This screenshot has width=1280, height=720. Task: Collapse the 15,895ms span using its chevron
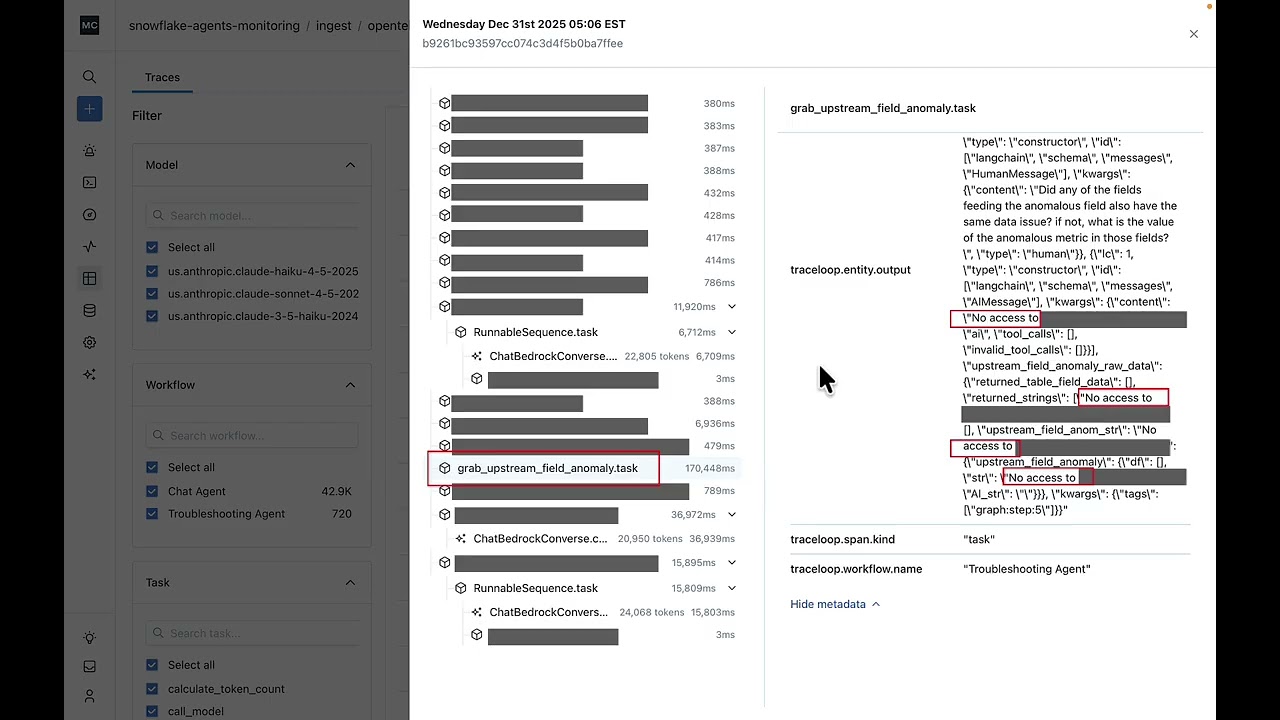pyautogui.click(x=732, y=563)
